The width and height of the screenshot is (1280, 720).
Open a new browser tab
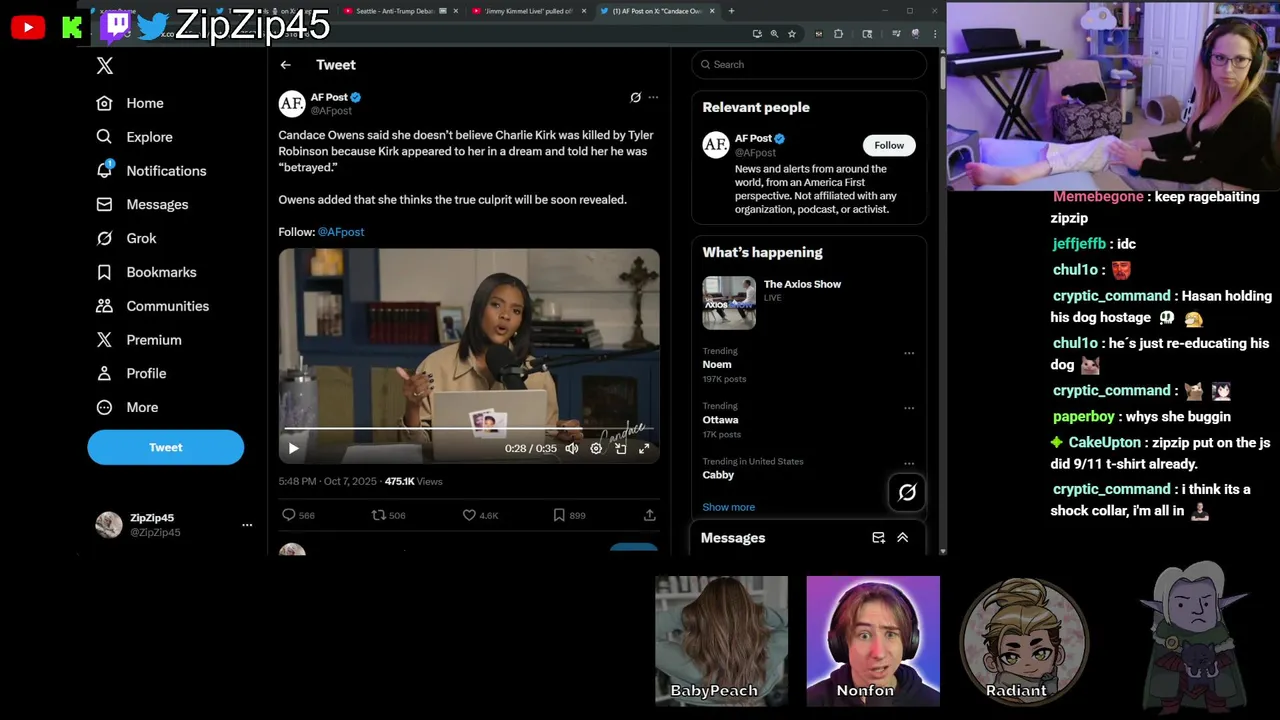tap(731, 11)
